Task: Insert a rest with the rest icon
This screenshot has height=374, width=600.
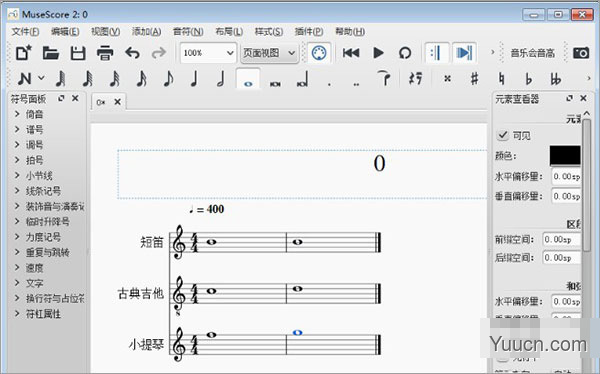Action: click(x=416, y=79)
